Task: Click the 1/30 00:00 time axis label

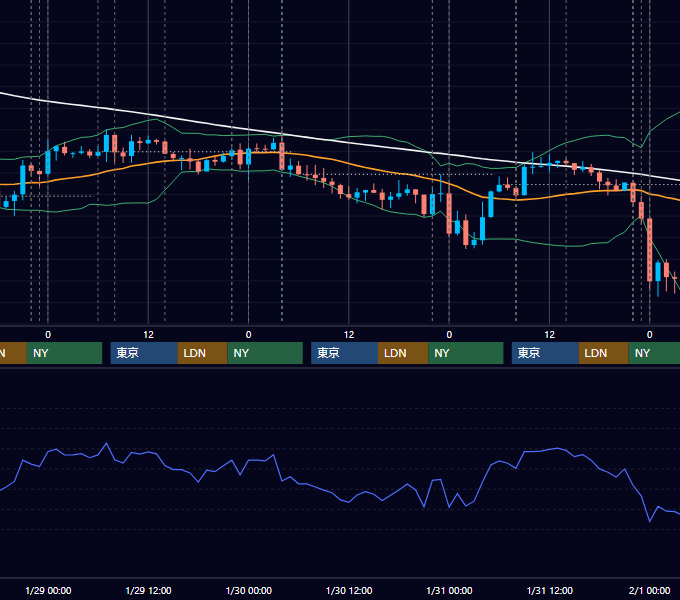Action: click(x=248, y=590)
